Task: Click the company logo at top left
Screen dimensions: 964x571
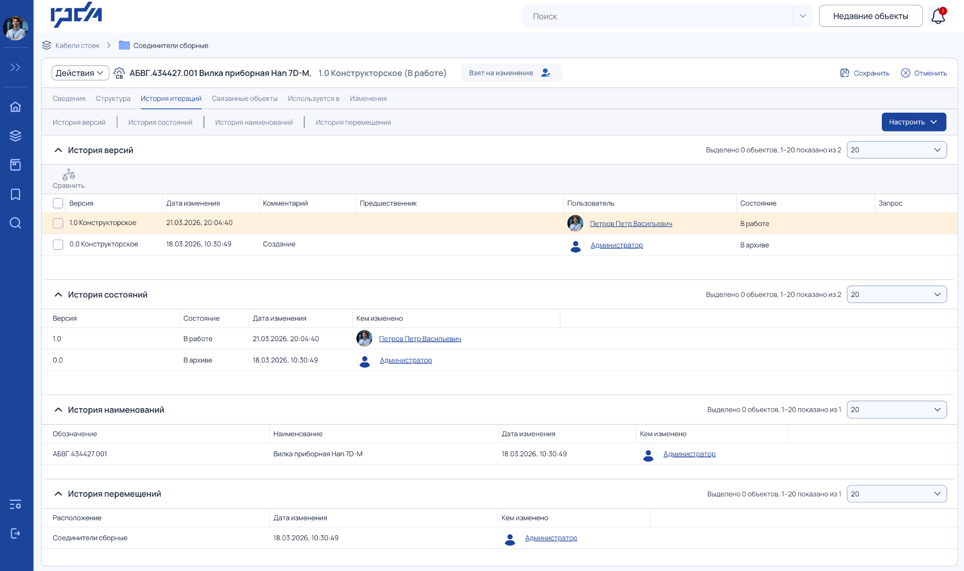Action: 76,15
